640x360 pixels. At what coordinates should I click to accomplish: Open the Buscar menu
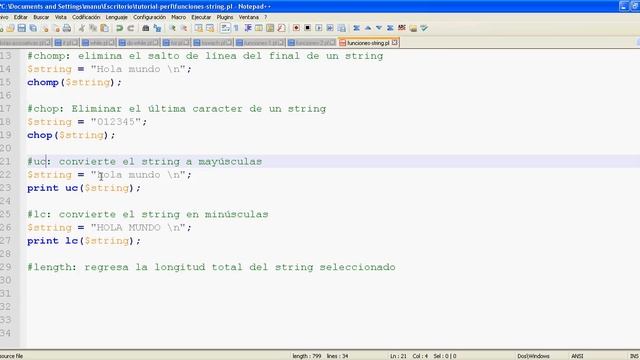(41, 17)
